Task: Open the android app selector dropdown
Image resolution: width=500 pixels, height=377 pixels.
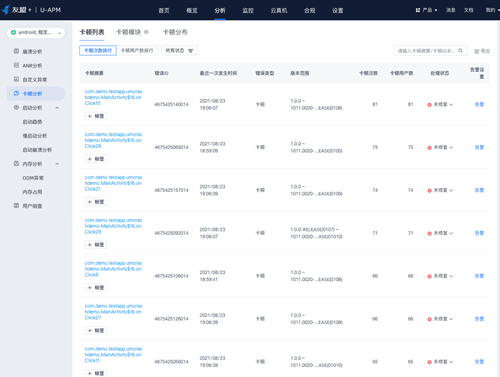Action: [x=36, y=33]
